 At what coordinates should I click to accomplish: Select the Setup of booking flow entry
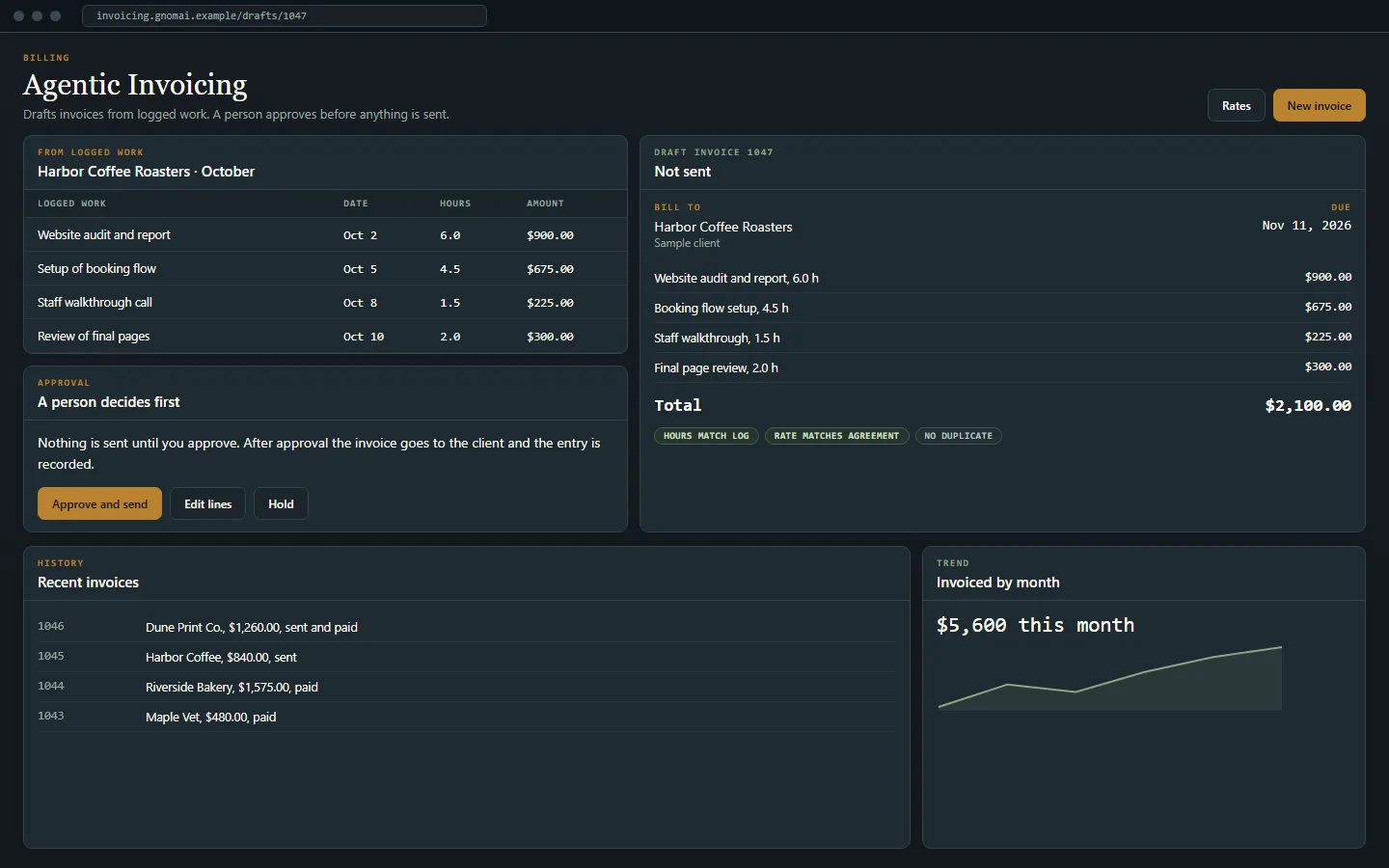[x=325, y=268]
